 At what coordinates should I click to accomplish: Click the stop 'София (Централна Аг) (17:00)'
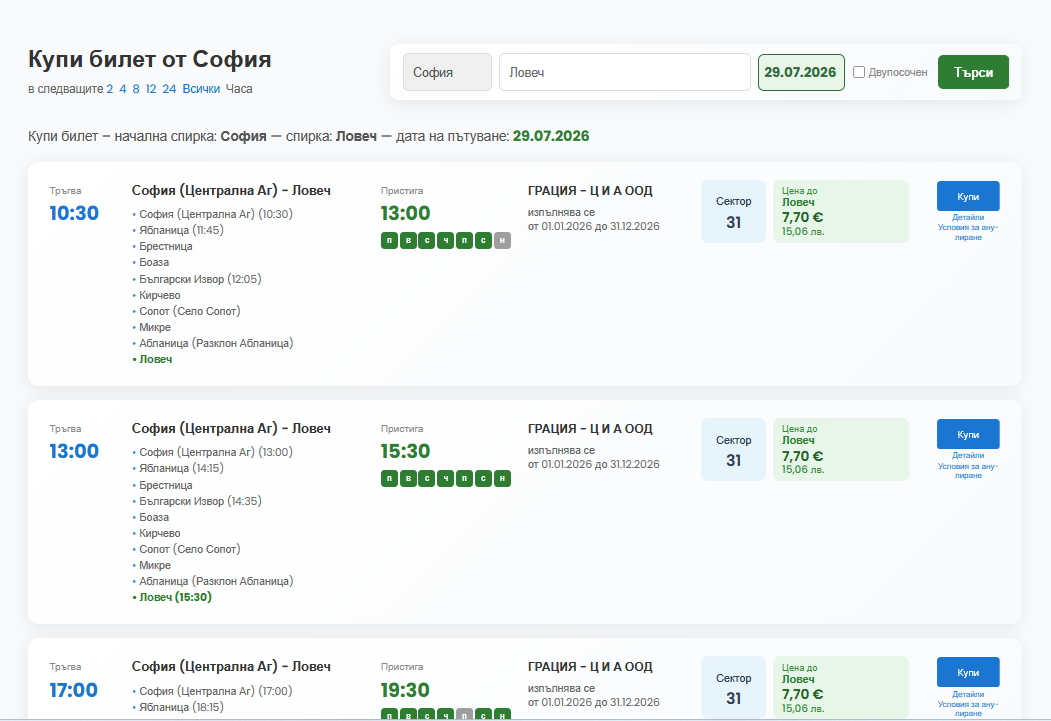(x=215, y=691)
